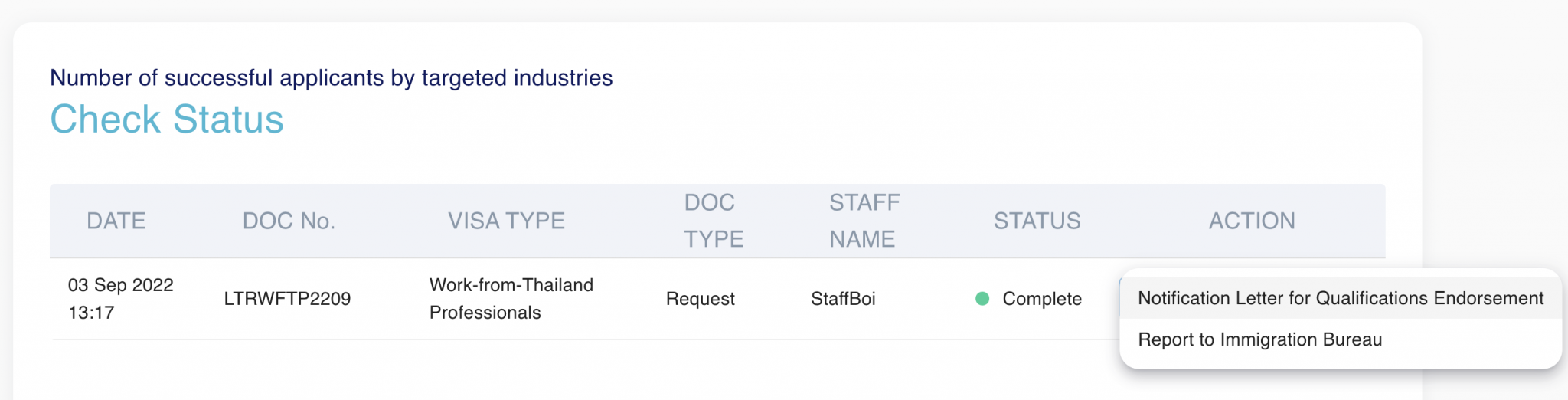The image size is (1568, 400).
Task: Choose Report to Immigration Bureau option
Action: coord(1259,339)
